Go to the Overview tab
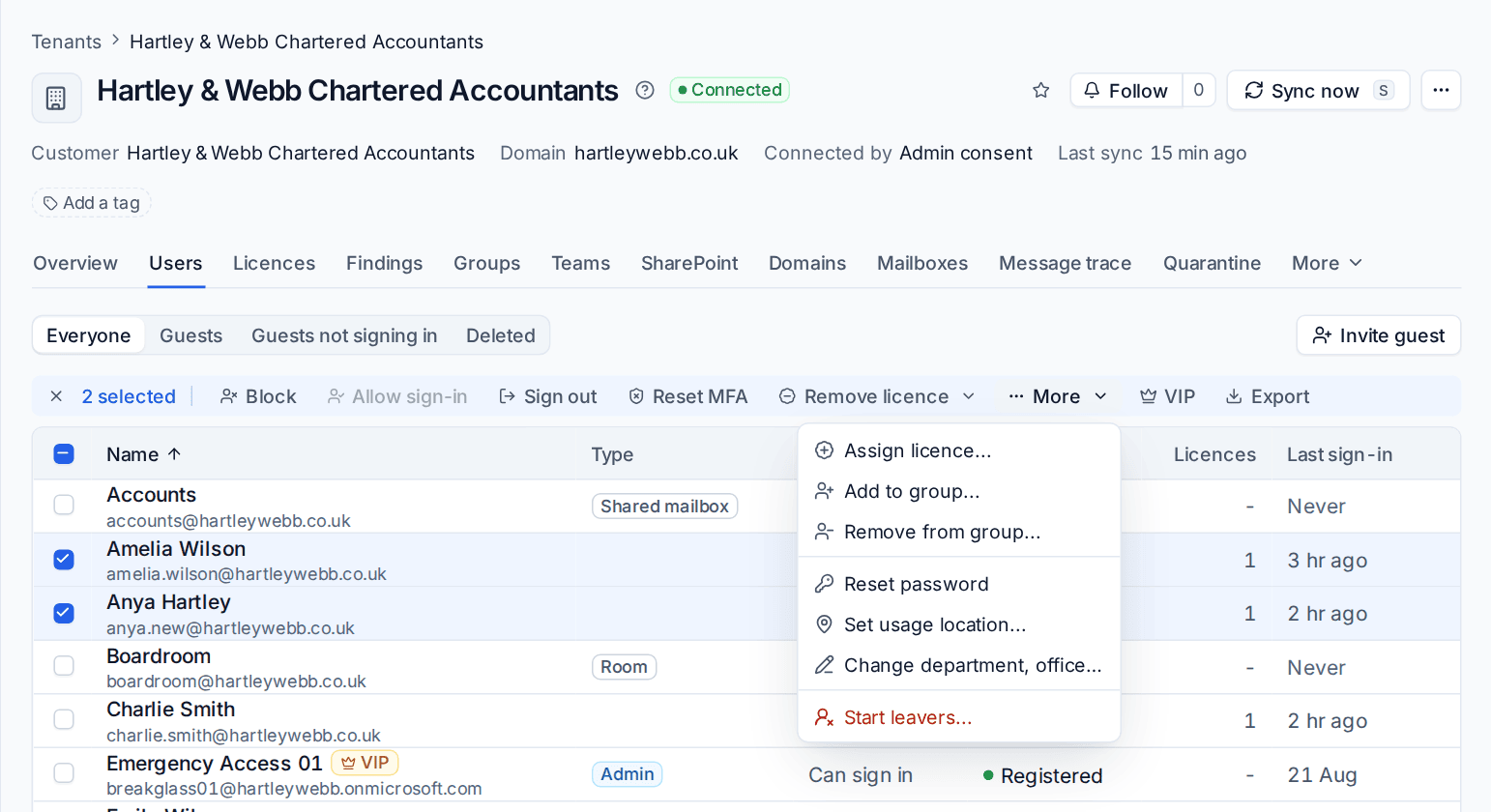Screen dimensions: 1491x812 [75, 263]
